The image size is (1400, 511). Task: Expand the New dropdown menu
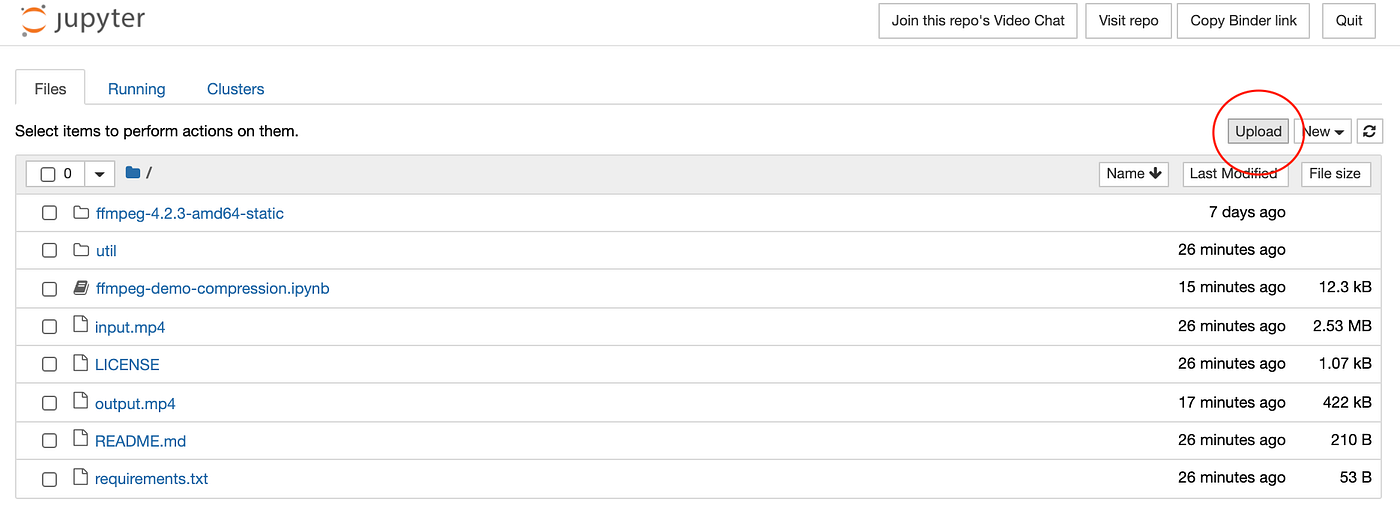click(x=1322, y=131)
